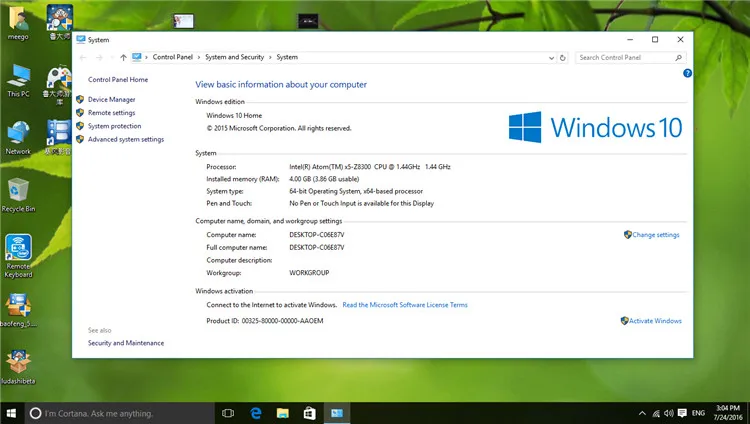
Task: Switch input language ENG indicator
Action: (698, 413)
